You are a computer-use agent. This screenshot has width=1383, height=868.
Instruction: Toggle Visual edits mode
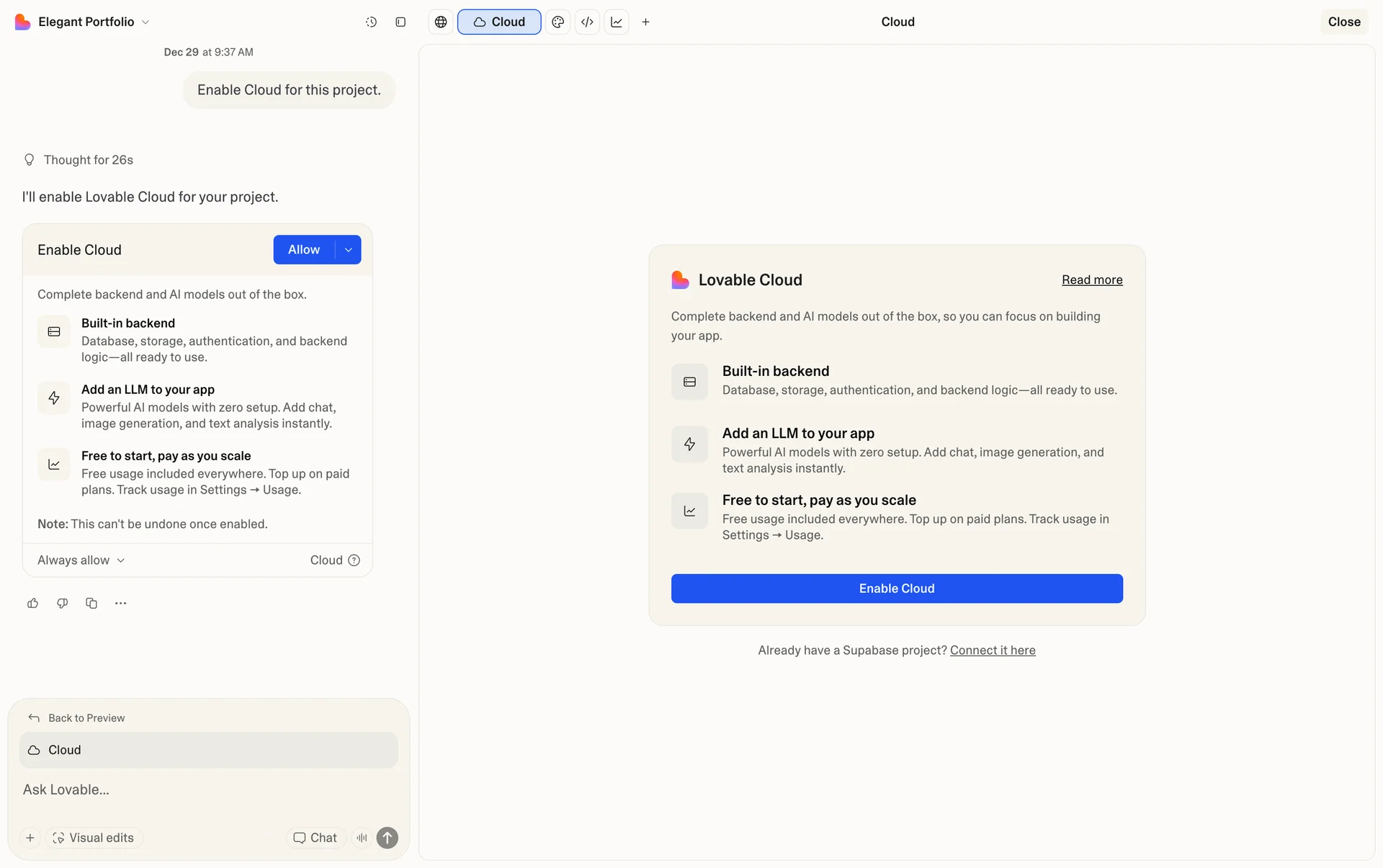pyautogui.click(x=94, y=838)
